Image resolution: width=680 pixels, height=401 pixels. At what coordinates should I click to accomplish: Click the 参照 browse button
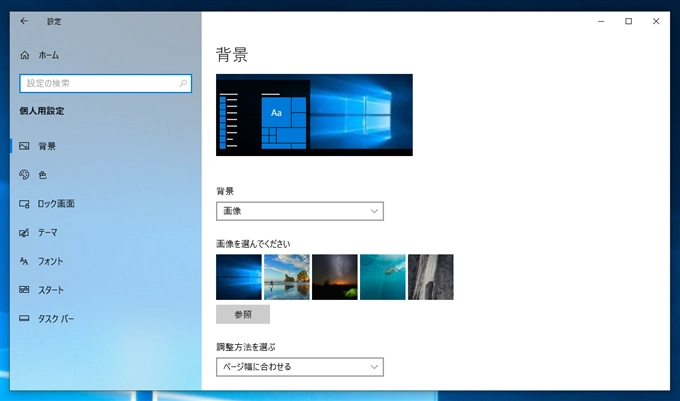pyautogui.click(x=243, y=314)
